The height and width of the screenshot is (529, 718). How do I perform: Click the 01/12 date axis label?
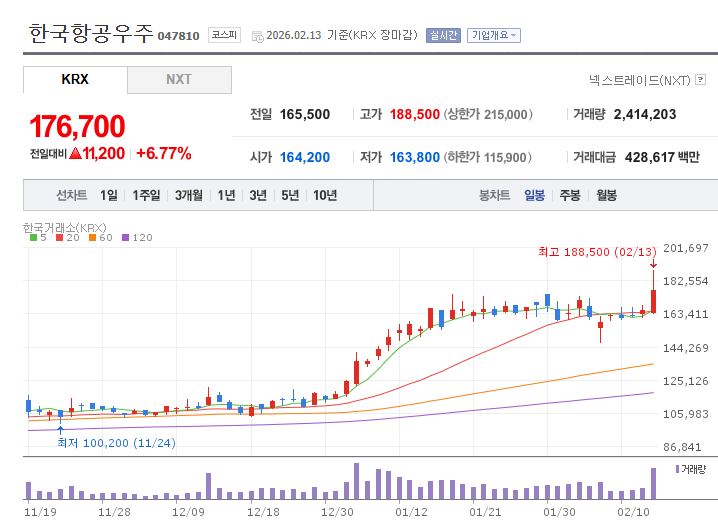(x=411, y=512)
